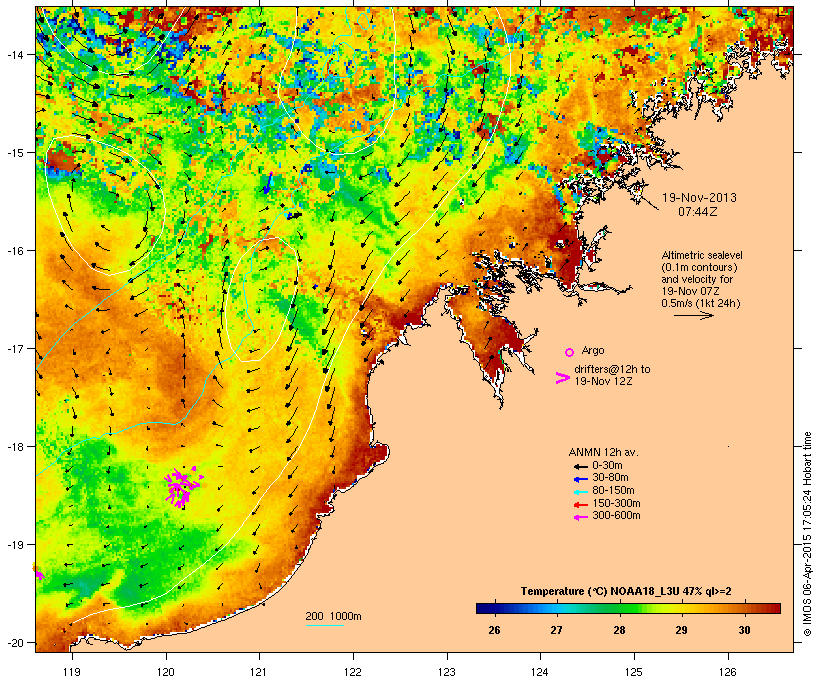Click the 'Altimetric sealevel' text

(x=702, y=255)
